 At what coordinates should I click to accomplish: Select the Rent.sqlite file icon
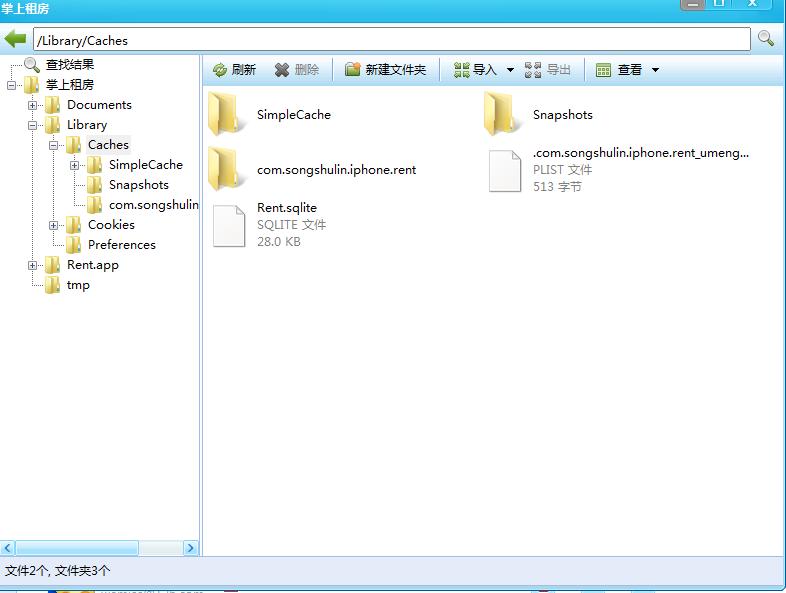[x=229, y=225]
